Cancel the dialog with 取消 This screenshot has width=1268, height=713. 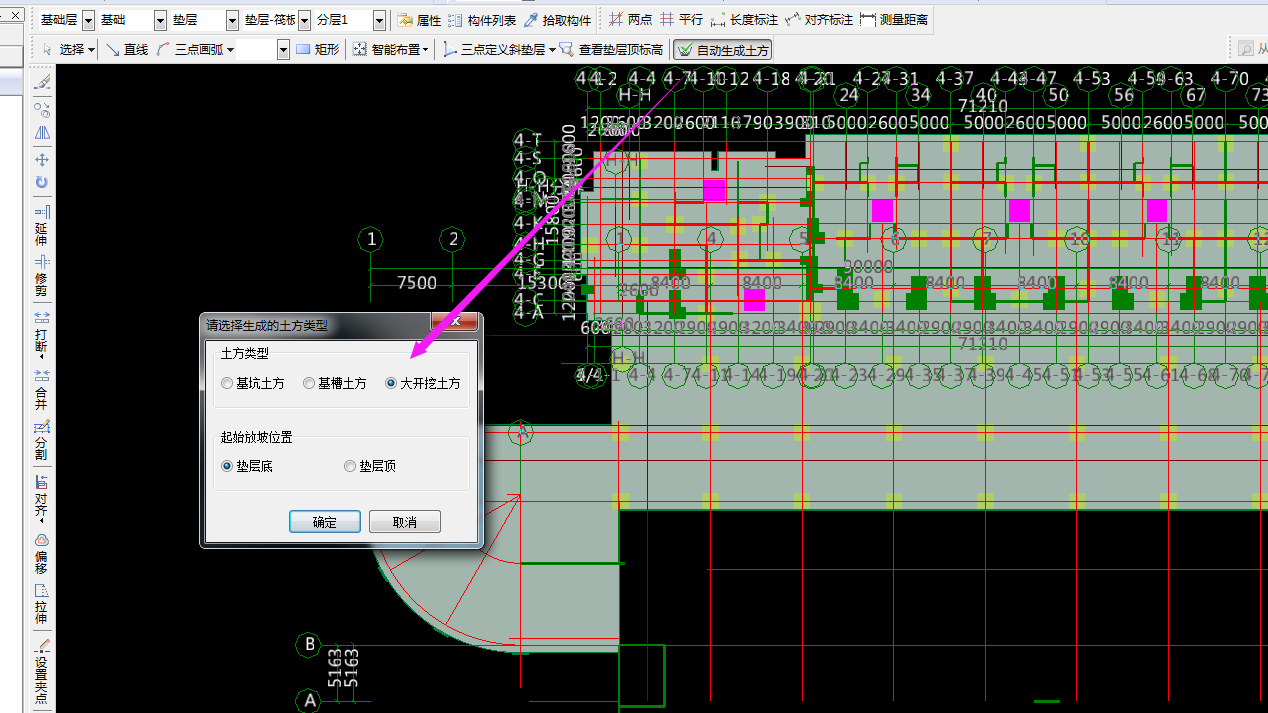tap(405, 522)
